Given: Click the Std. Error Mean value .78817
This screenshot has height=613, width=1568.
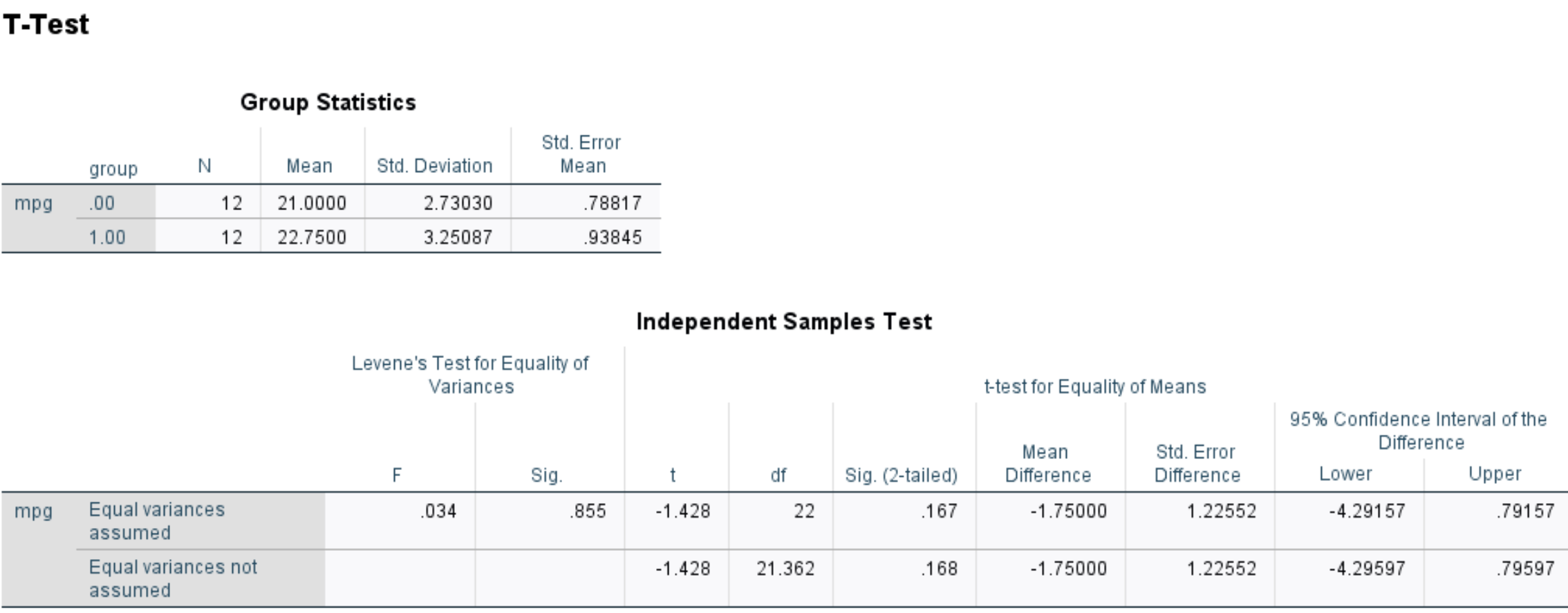Looking at the screenshot, I should click(613, 203).
